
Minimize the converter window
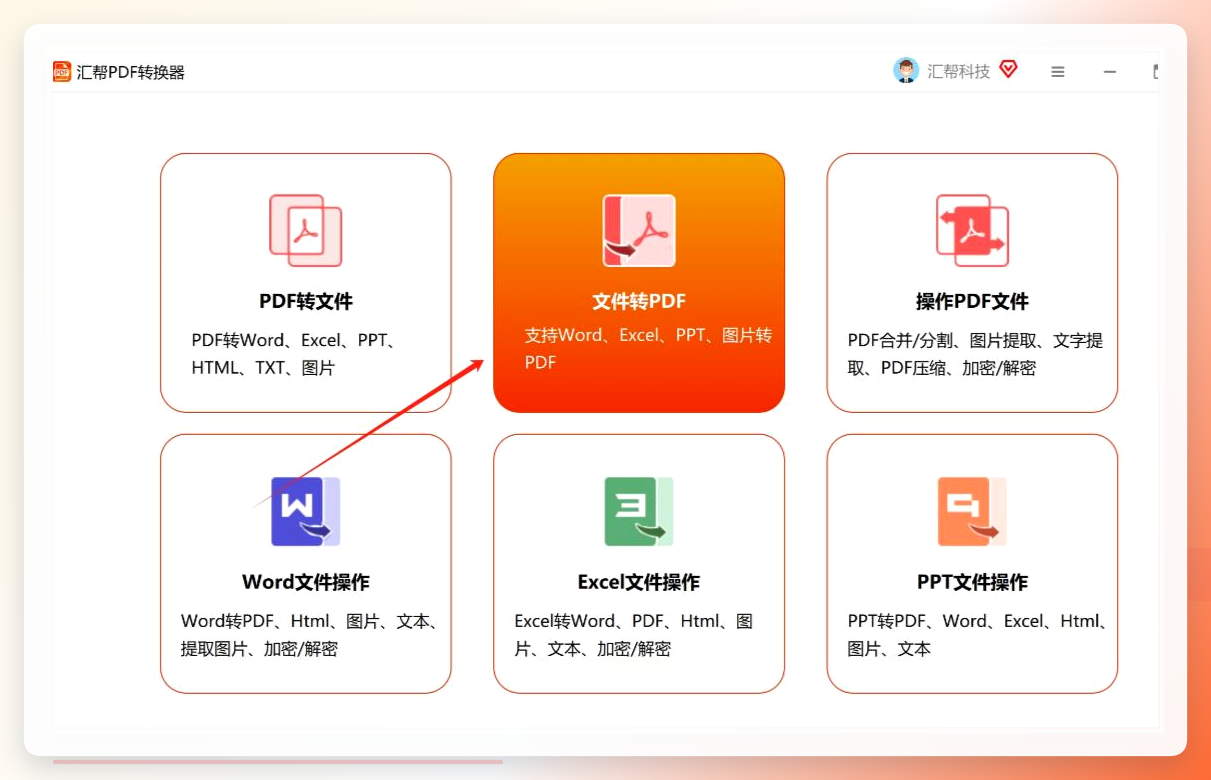tap(1110, 72)
